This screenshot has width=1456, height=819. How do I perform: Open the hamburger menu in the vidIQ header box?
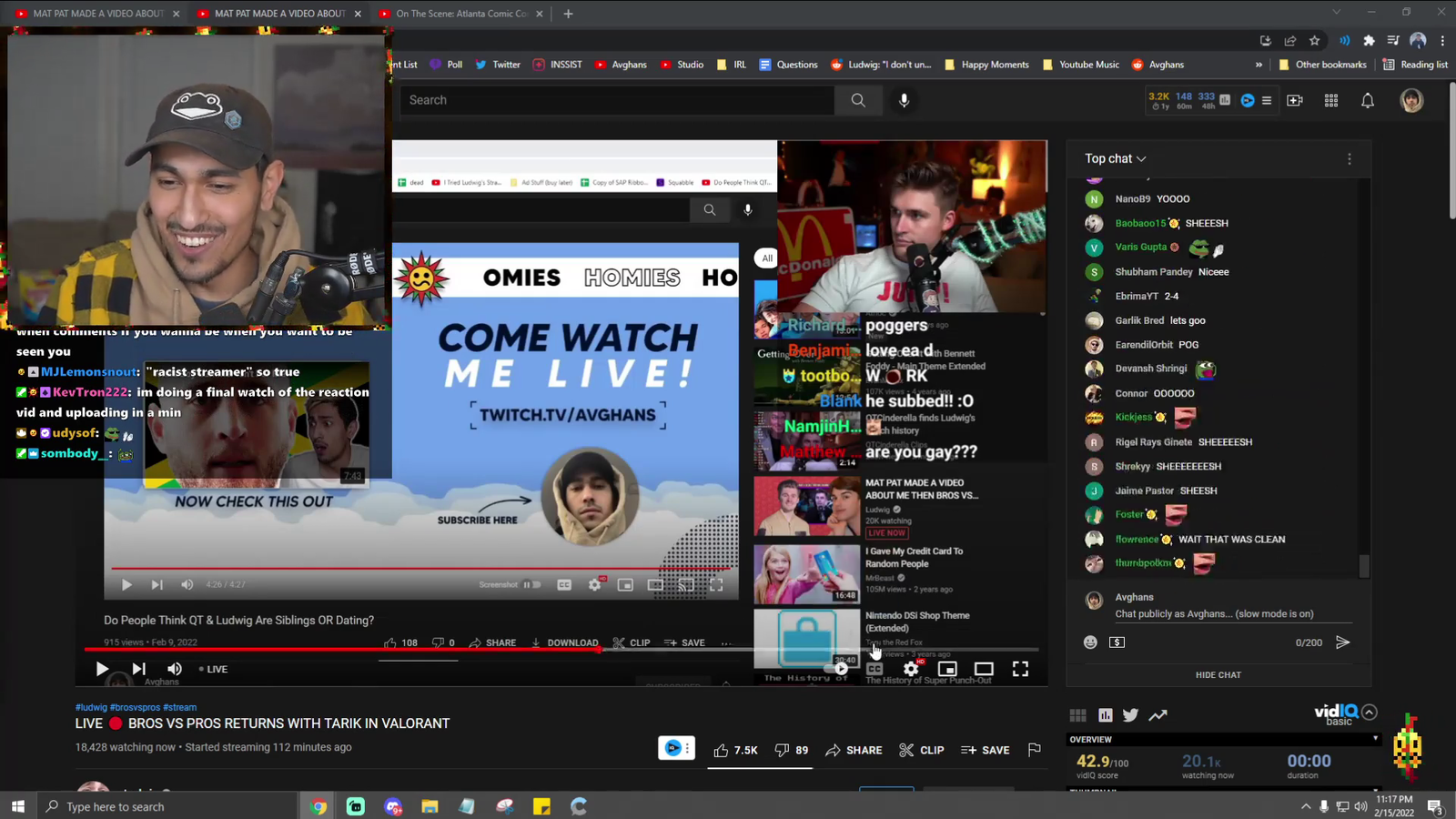[1267, 100]
